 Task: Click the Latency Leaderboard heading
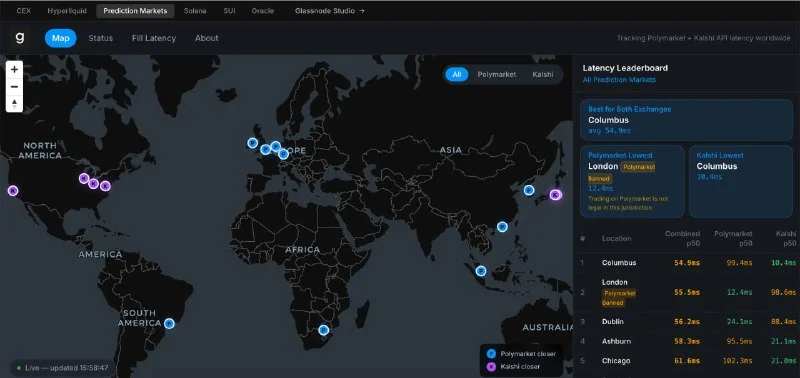pos(625,68)
